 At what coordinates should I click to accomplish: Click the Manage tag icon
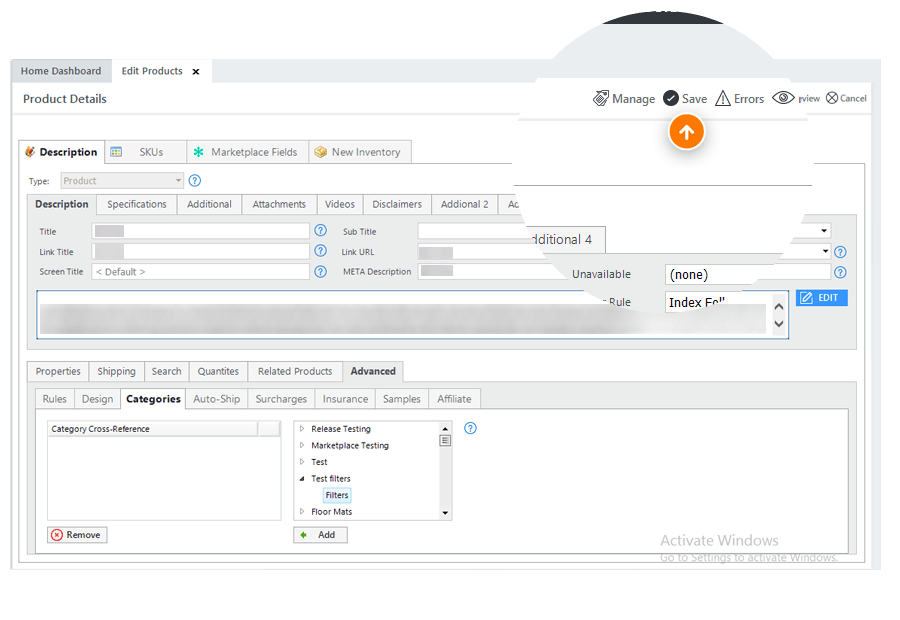pos(600,98)
